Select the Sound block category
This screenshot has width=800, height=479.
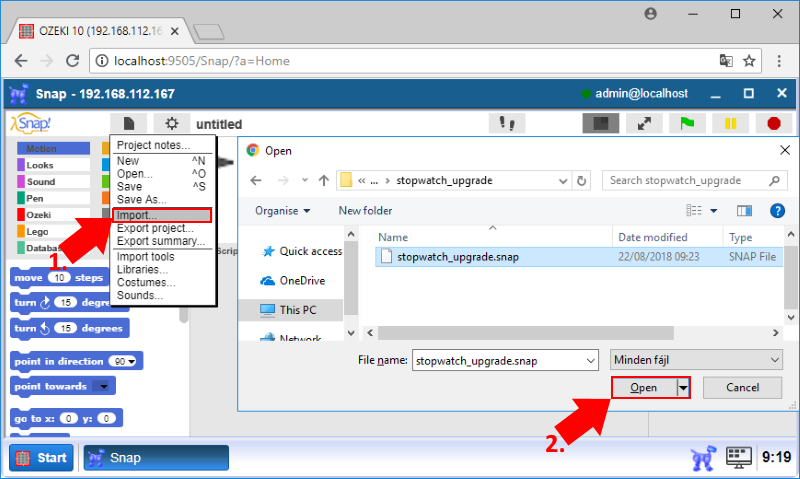[54, 182]
